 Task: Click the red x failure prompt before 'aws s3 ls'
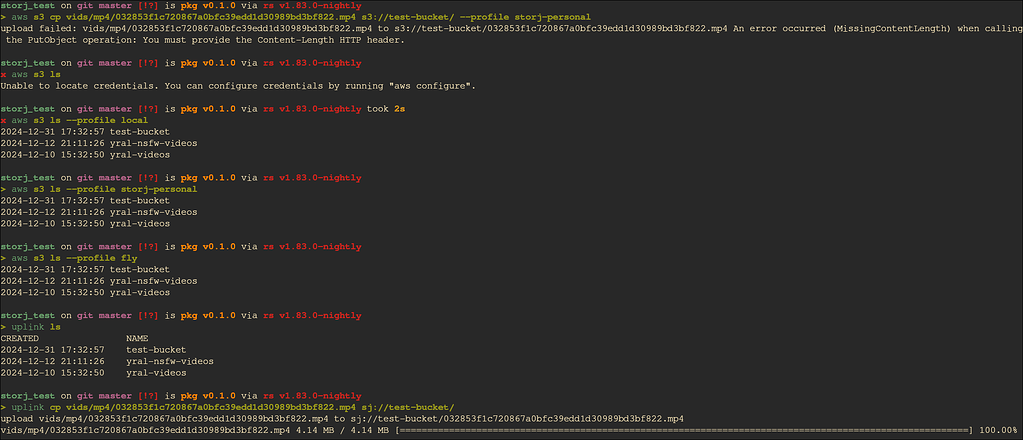4,74
